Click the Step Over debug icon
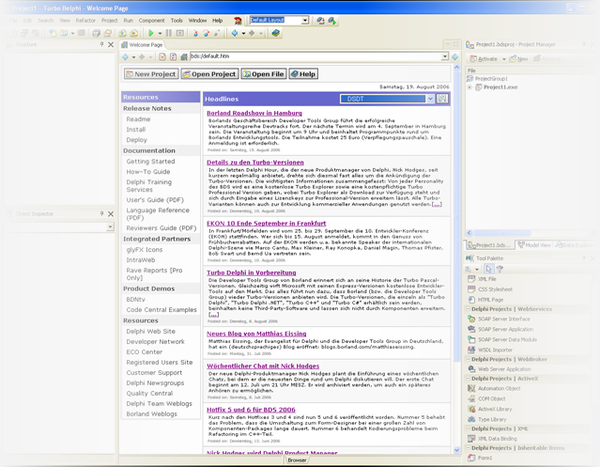 pyautogui.click(x=206, y=33)
